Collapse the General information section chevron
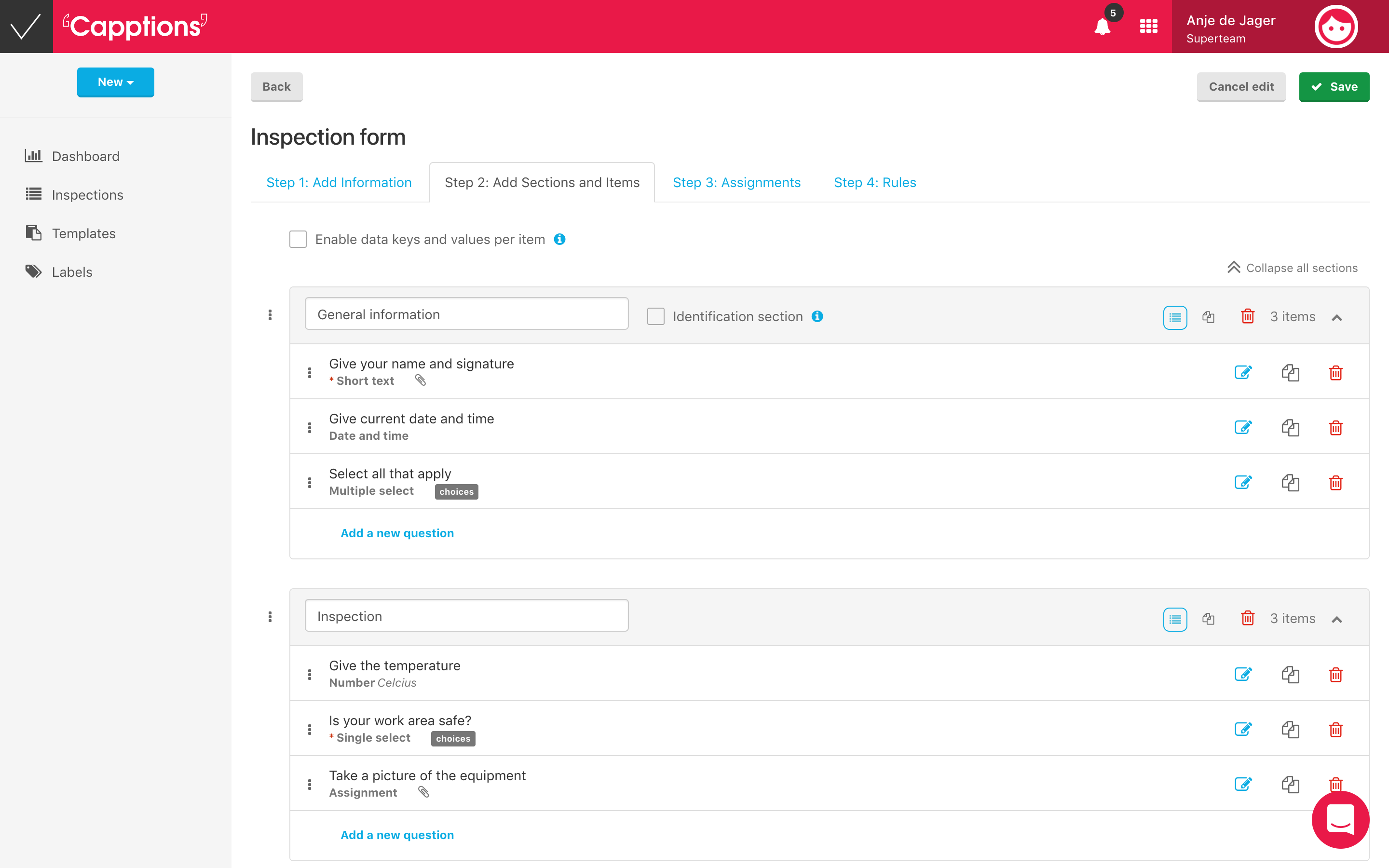Viewport: 1389px width, 868px height. [1337, 317]
